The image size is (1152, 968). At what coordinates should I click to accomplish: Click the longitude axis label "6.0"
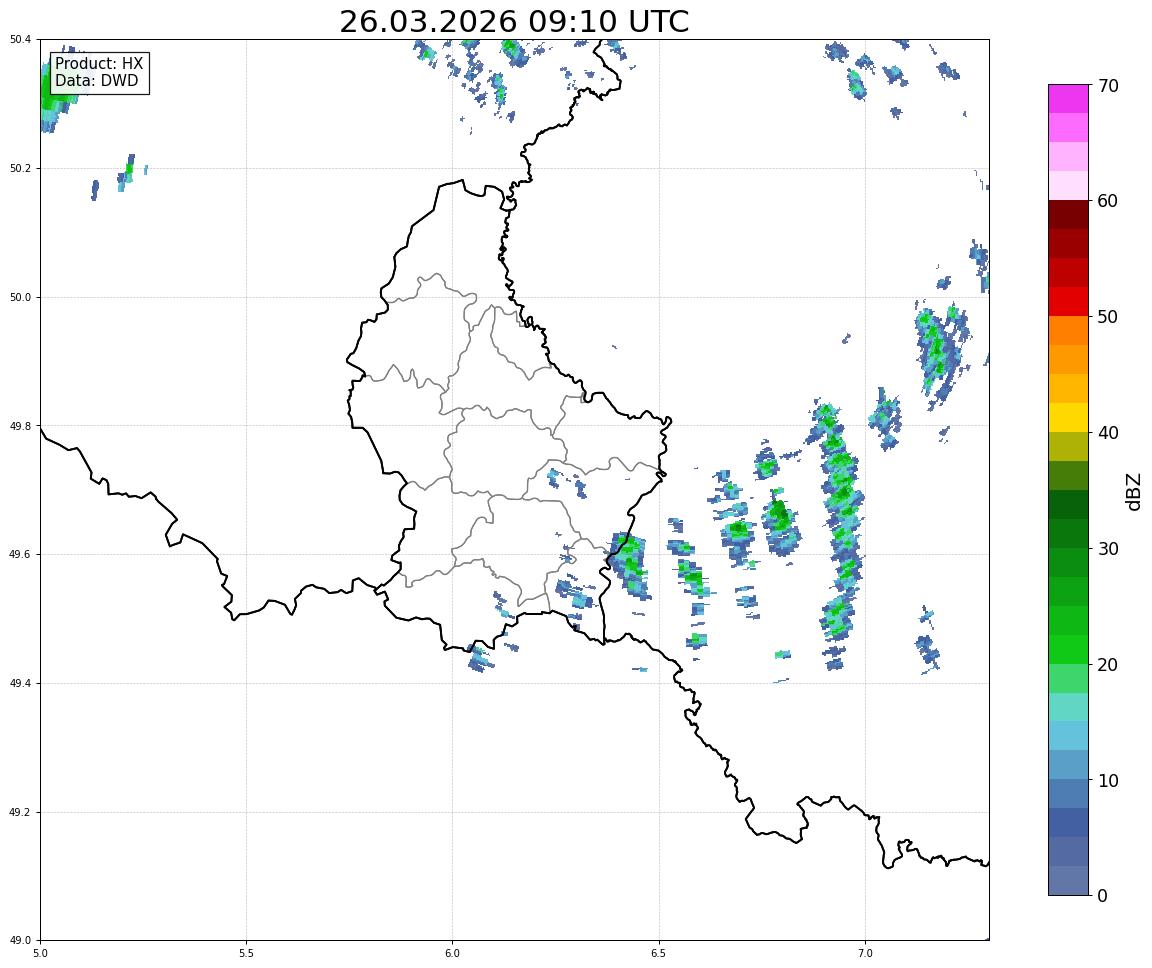453,954
